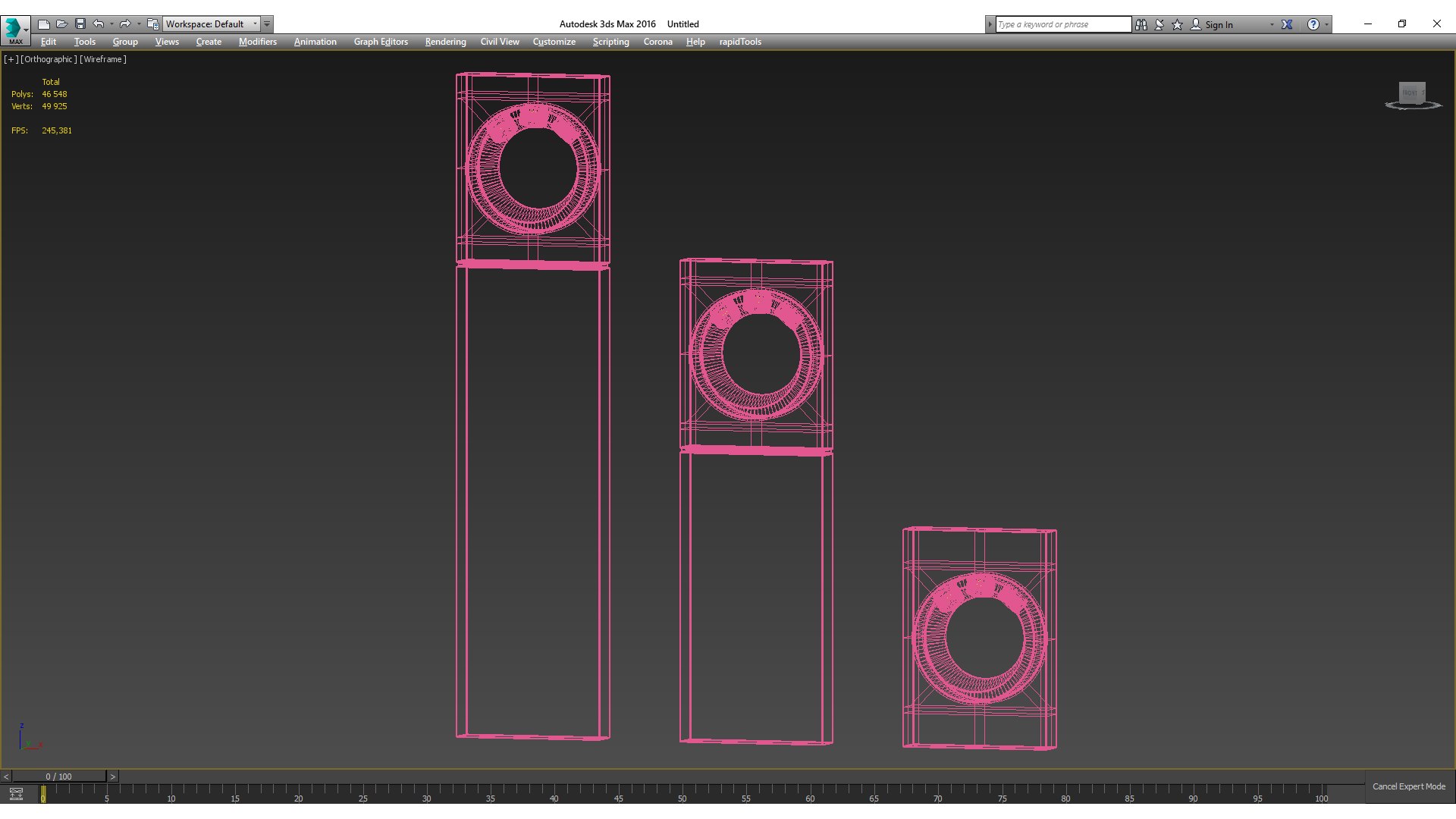Expand the Help icon dropdown arrow
1456x819 pixels.
pos(1326,24)
